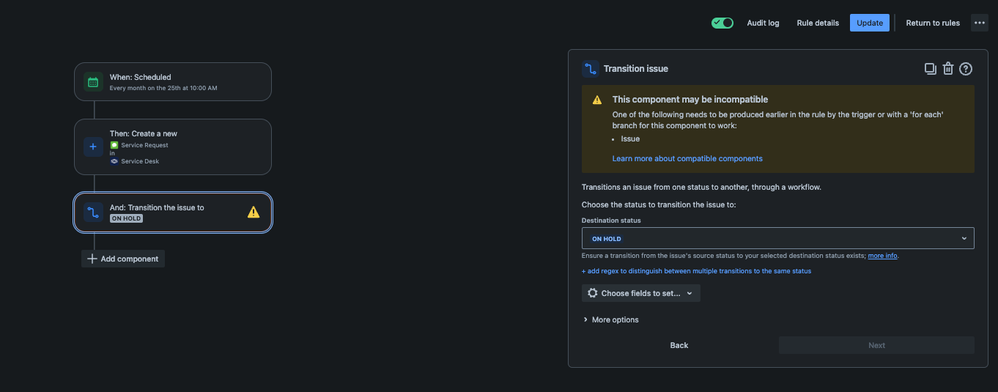Click warning triangle in incompatible banner

point(597,100)
